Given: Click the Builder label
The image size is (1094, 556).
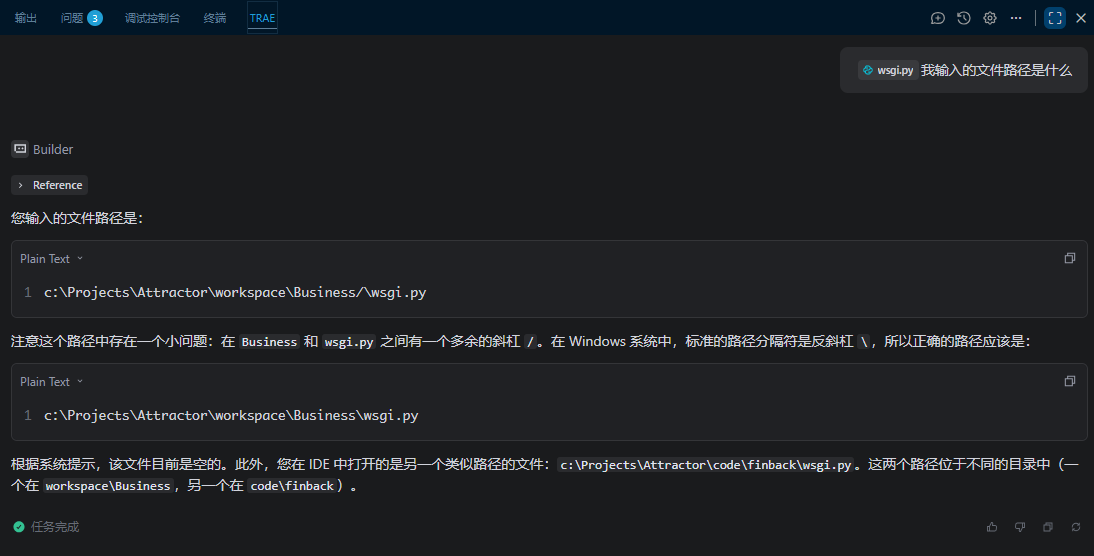Looking at the screenshot, I should [x=53, y=149].
